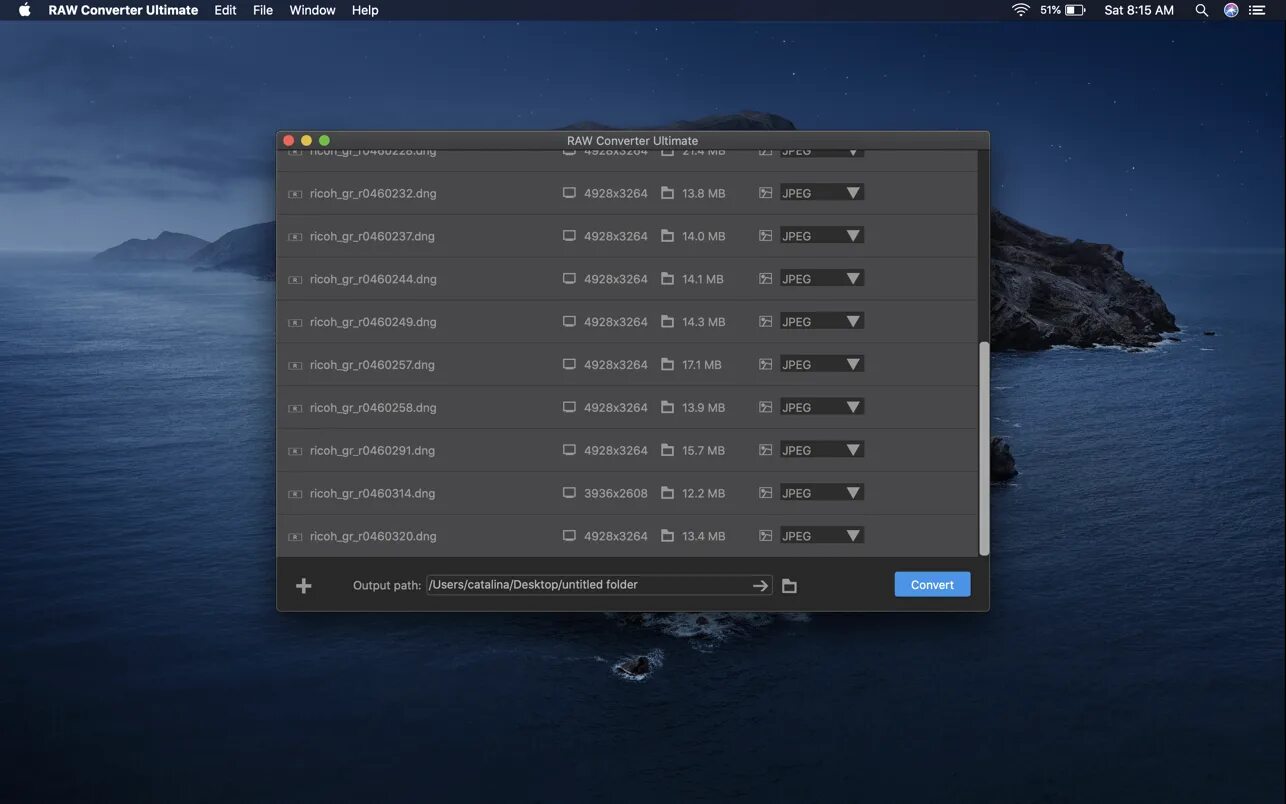1286x804 pixels.
Task: Select file name ricoh_gr_r0460237.dng
Action: pyautogui.click(x=372, y=237)
